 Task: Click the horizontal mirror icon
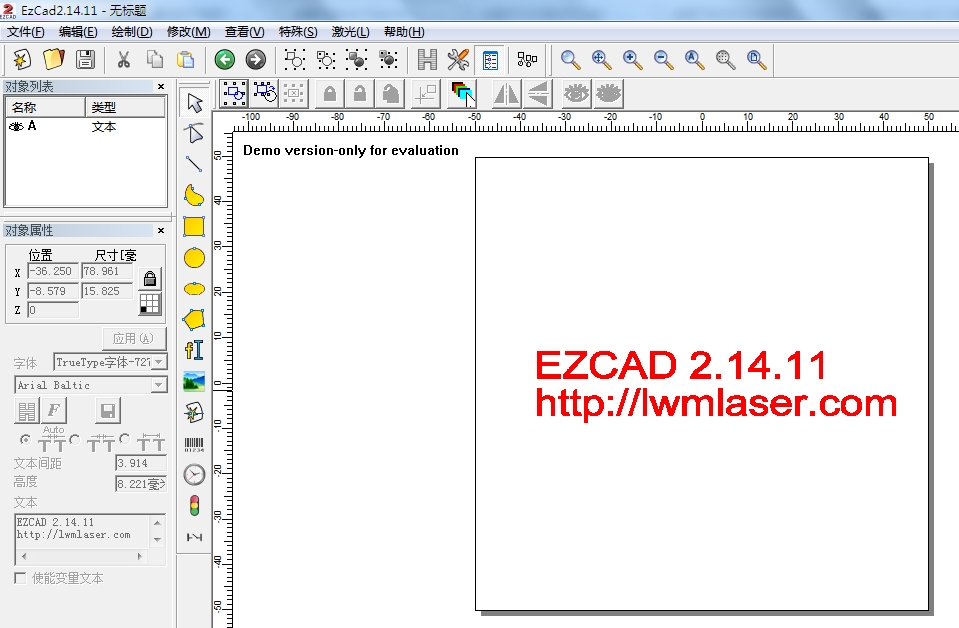pos(506,94)
